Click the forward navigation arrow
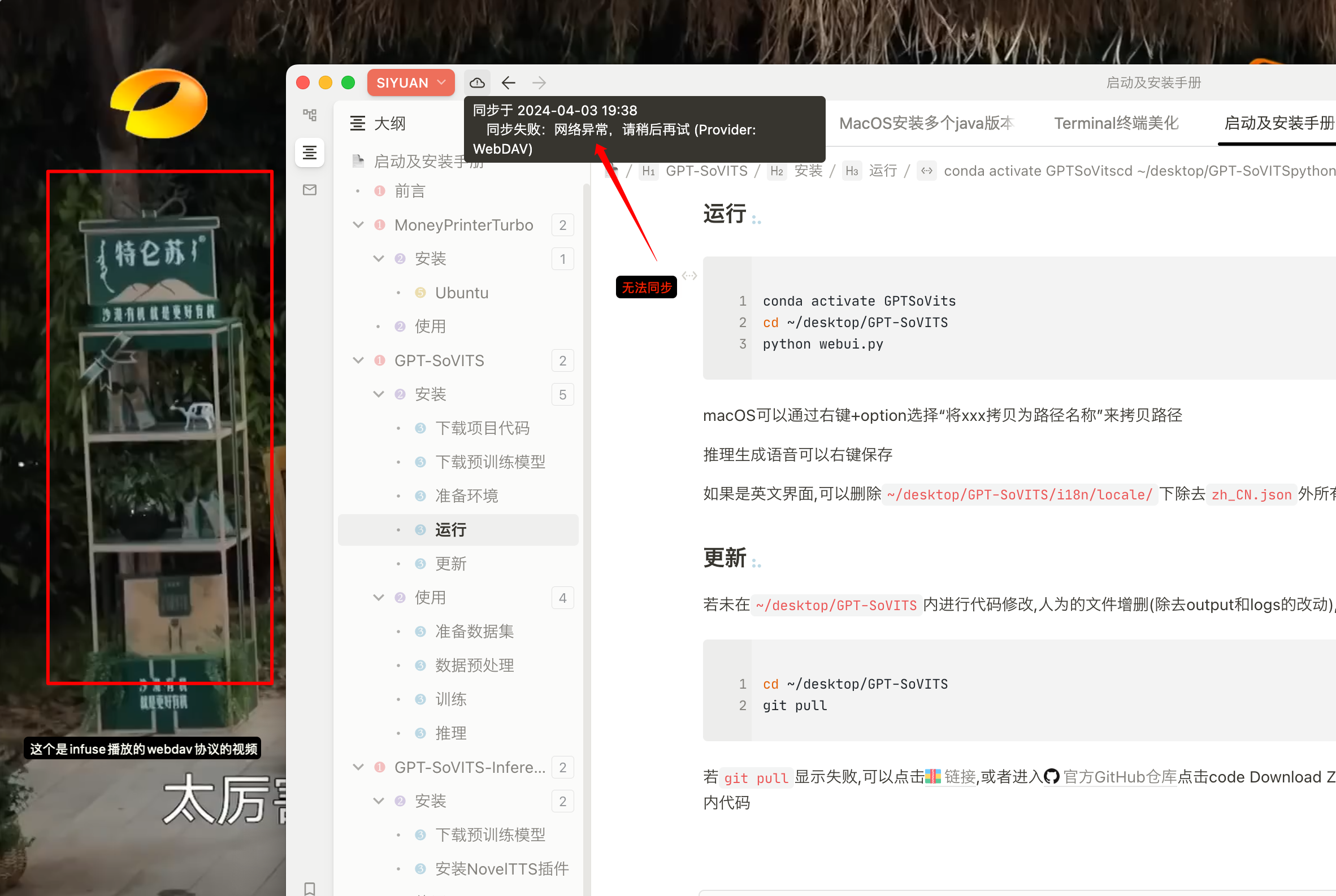1336x896 pixels. (x=538, y=82)
